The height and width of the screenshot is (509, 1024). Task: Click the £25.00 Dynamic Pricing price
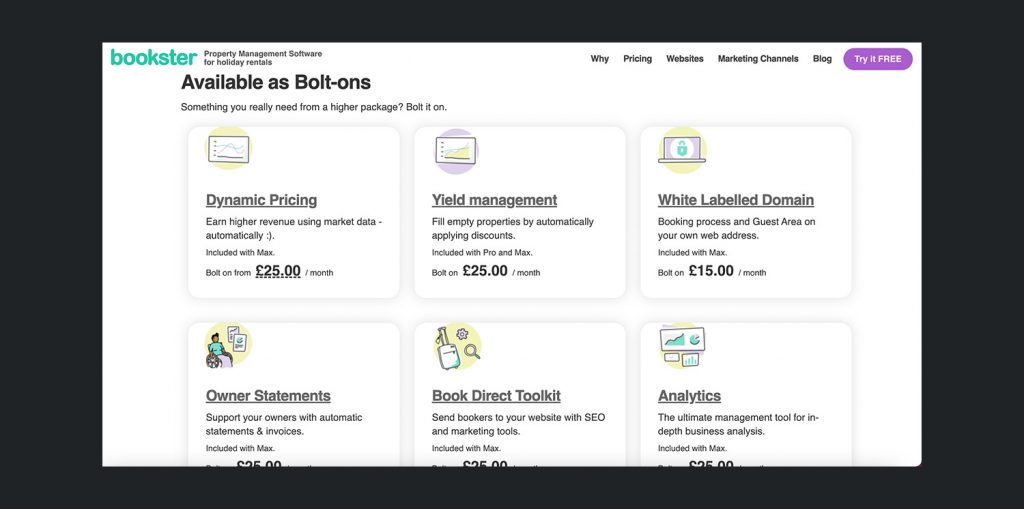[278, 271]
